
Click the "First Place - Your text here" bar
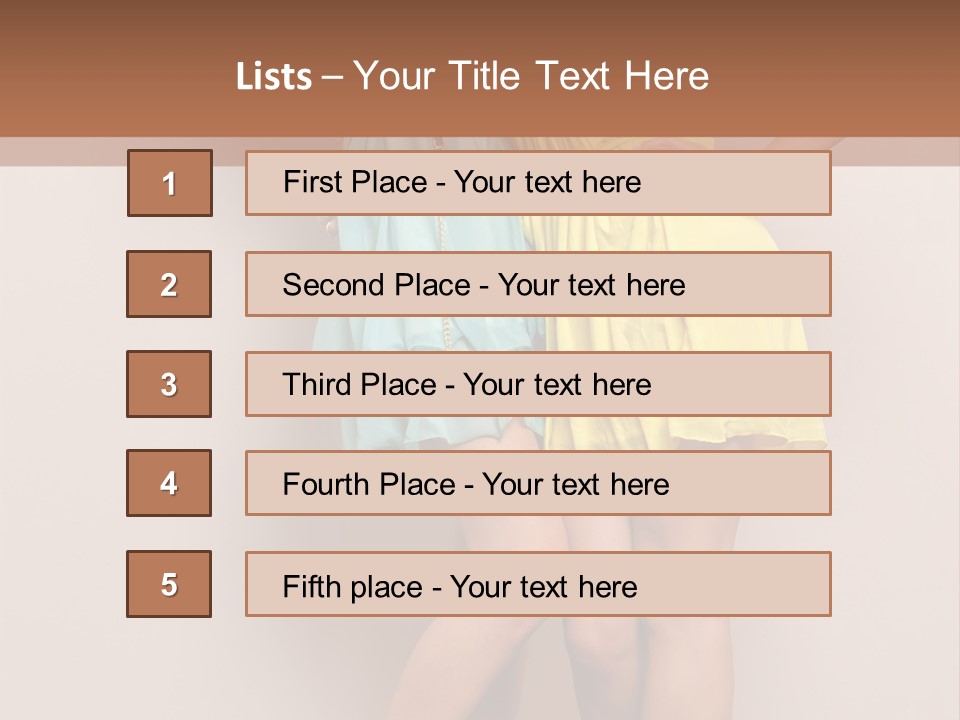tap(538, 183)
